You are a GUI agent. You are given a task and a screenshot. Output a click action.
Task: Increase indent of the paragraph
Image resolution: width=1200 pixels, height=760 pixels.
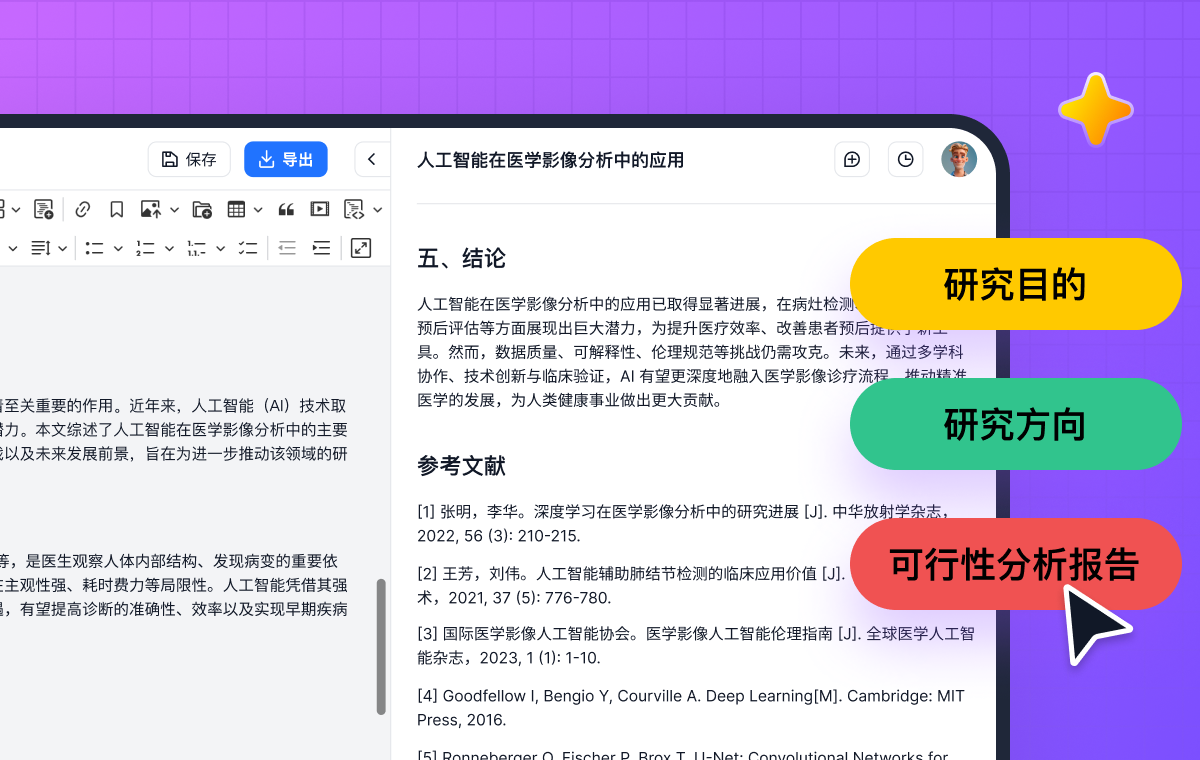click(x=321, y=248)
